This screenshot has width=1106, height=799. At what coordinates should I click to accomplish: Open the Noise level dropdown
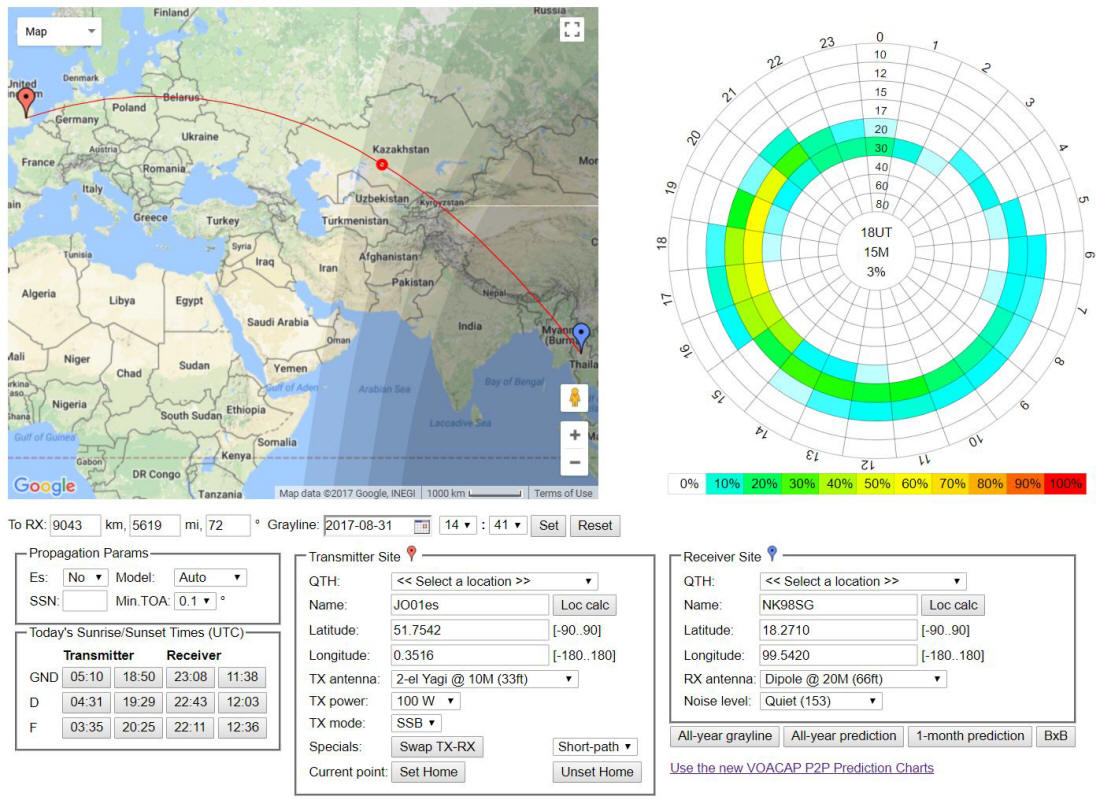point(818,701)
